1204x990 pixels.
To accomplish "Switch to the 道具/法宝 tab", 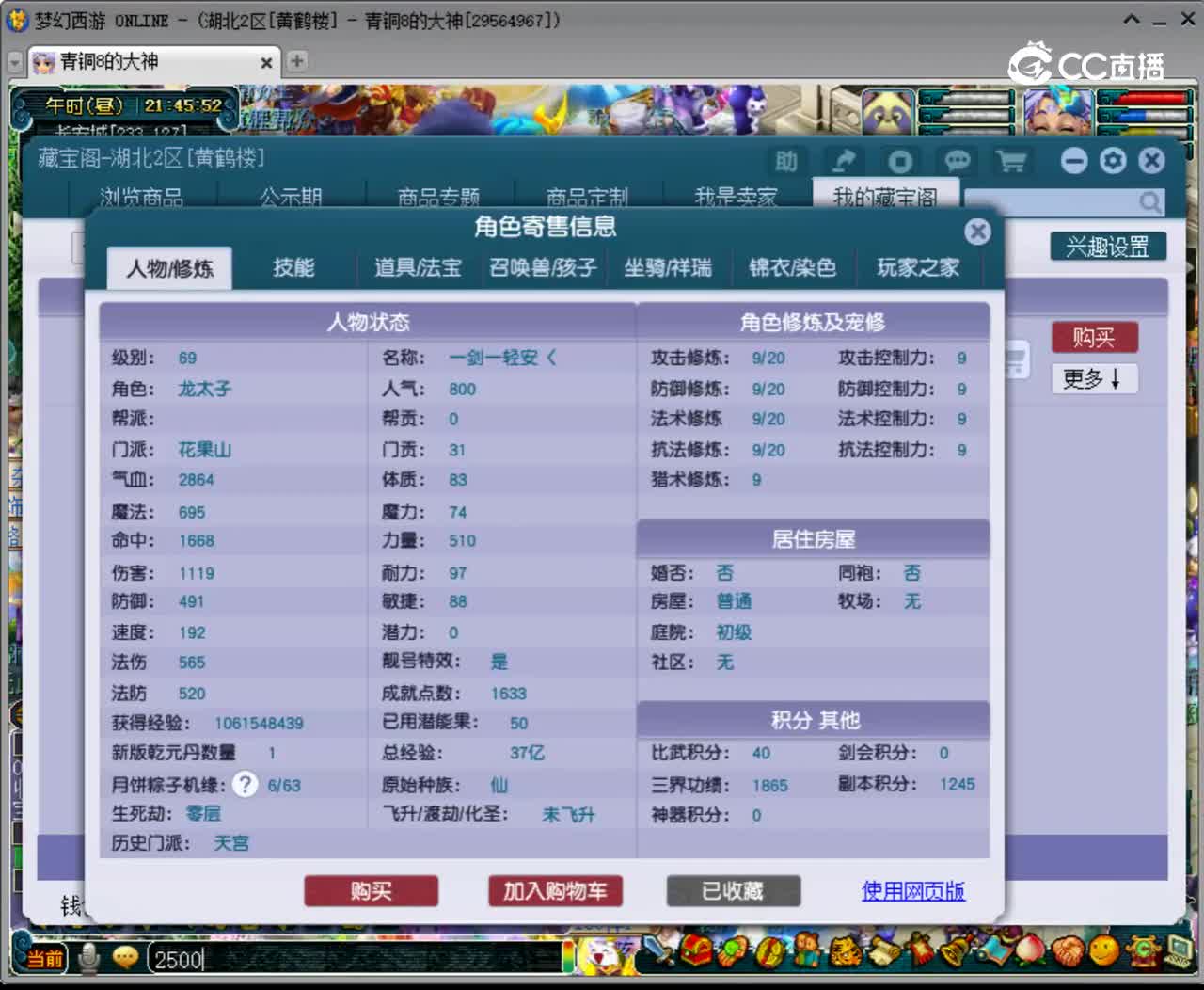I will [x=418, y=267].
